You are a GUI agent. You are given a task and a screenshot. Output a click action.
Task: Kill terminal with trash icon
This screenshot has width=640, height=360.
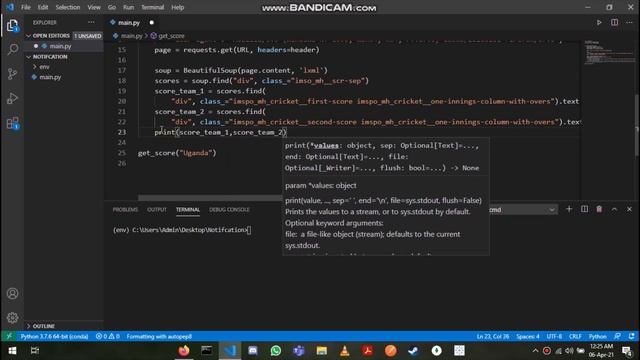[599, 209]
